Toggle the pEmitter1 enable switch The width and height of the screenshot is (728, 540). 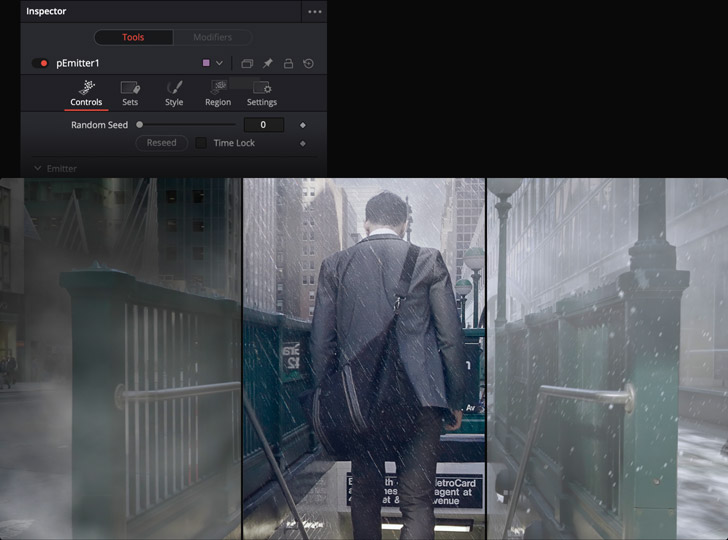[40, 63]
